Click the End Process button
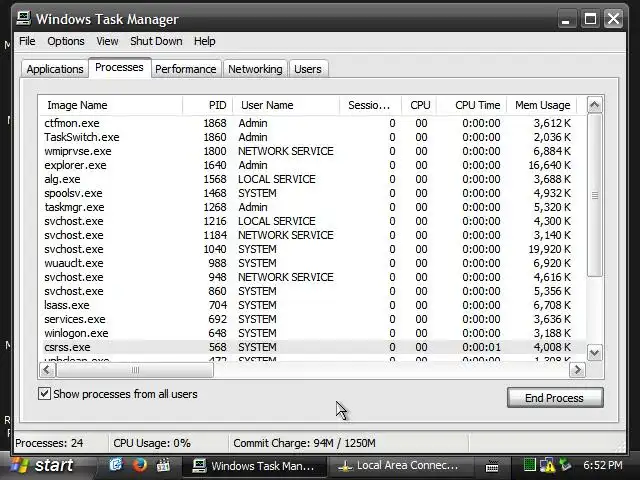The image size is (640, 480). [x=555, y=398]
